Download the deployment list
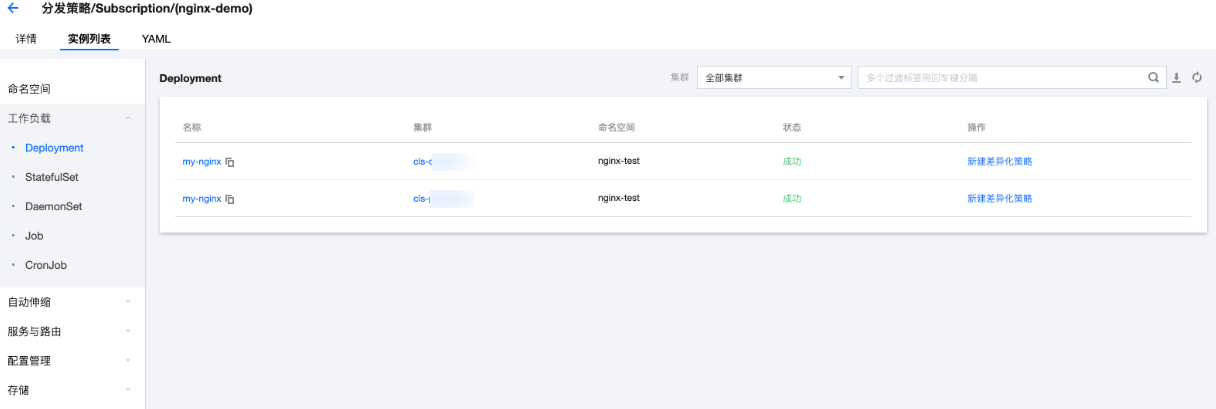Image resolution: width=1216 pixels, height=409 pixels. (1177, 77)
